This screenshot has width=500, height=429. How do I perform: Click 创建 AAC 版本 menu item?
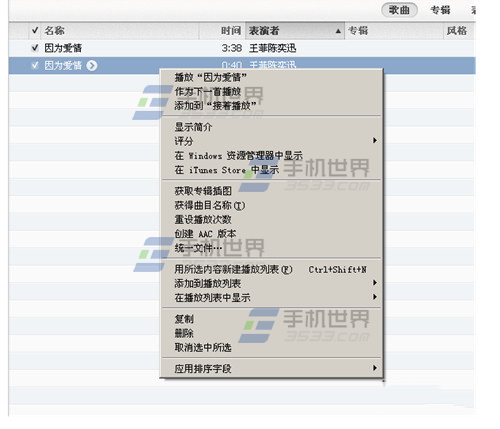(x=271, y=234)
